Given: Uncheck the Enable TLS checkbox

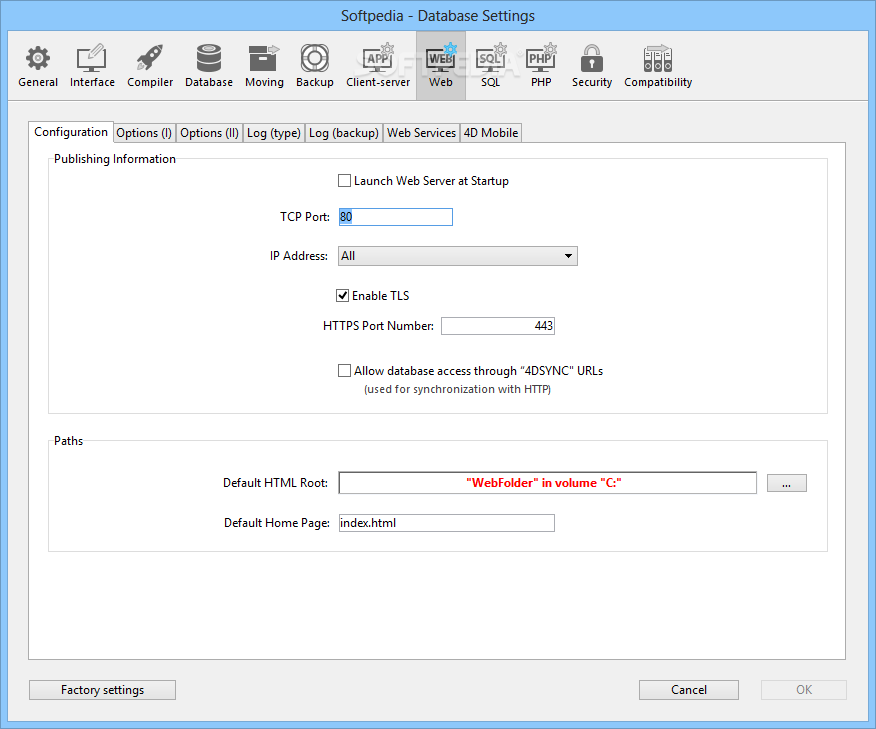Looking at the screenshot, I should 342,296.
